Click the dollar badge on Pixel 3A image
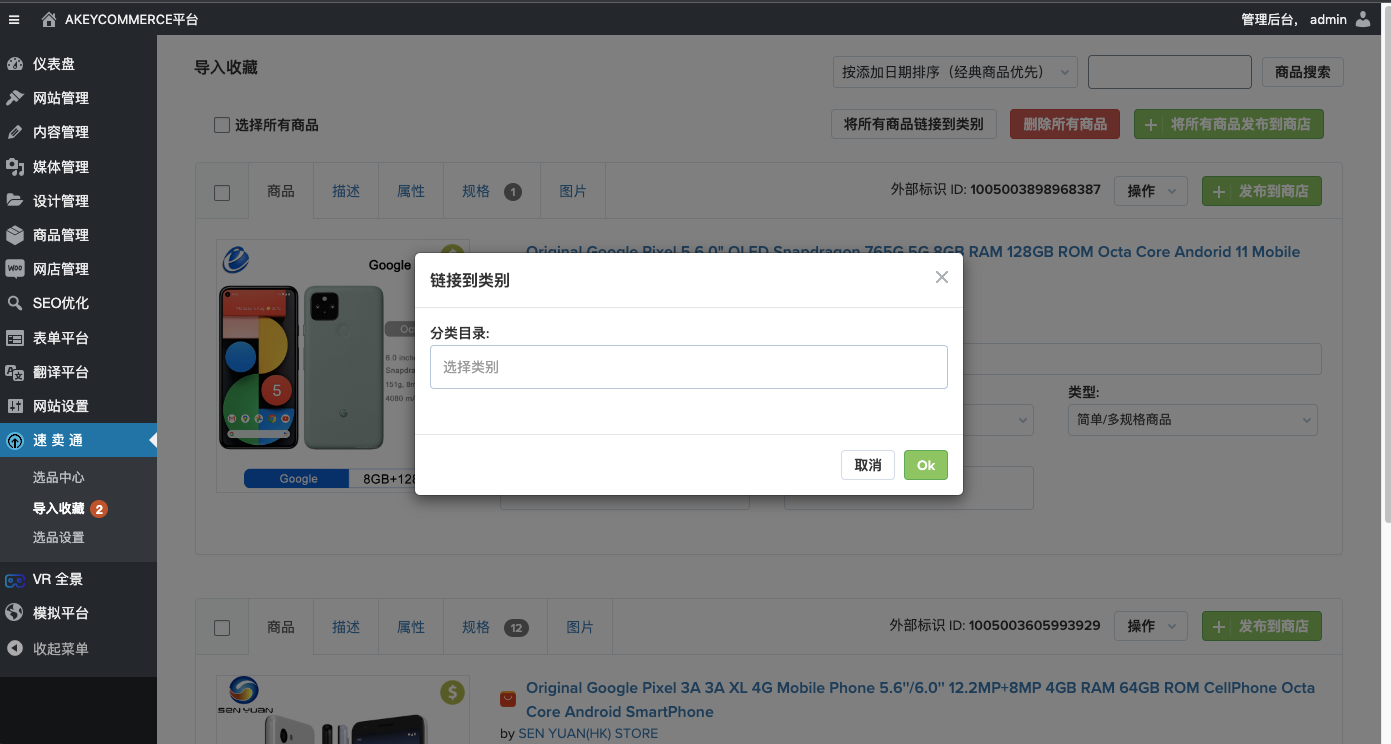This screenshot has height=744, width=1391. click(452, 692)
